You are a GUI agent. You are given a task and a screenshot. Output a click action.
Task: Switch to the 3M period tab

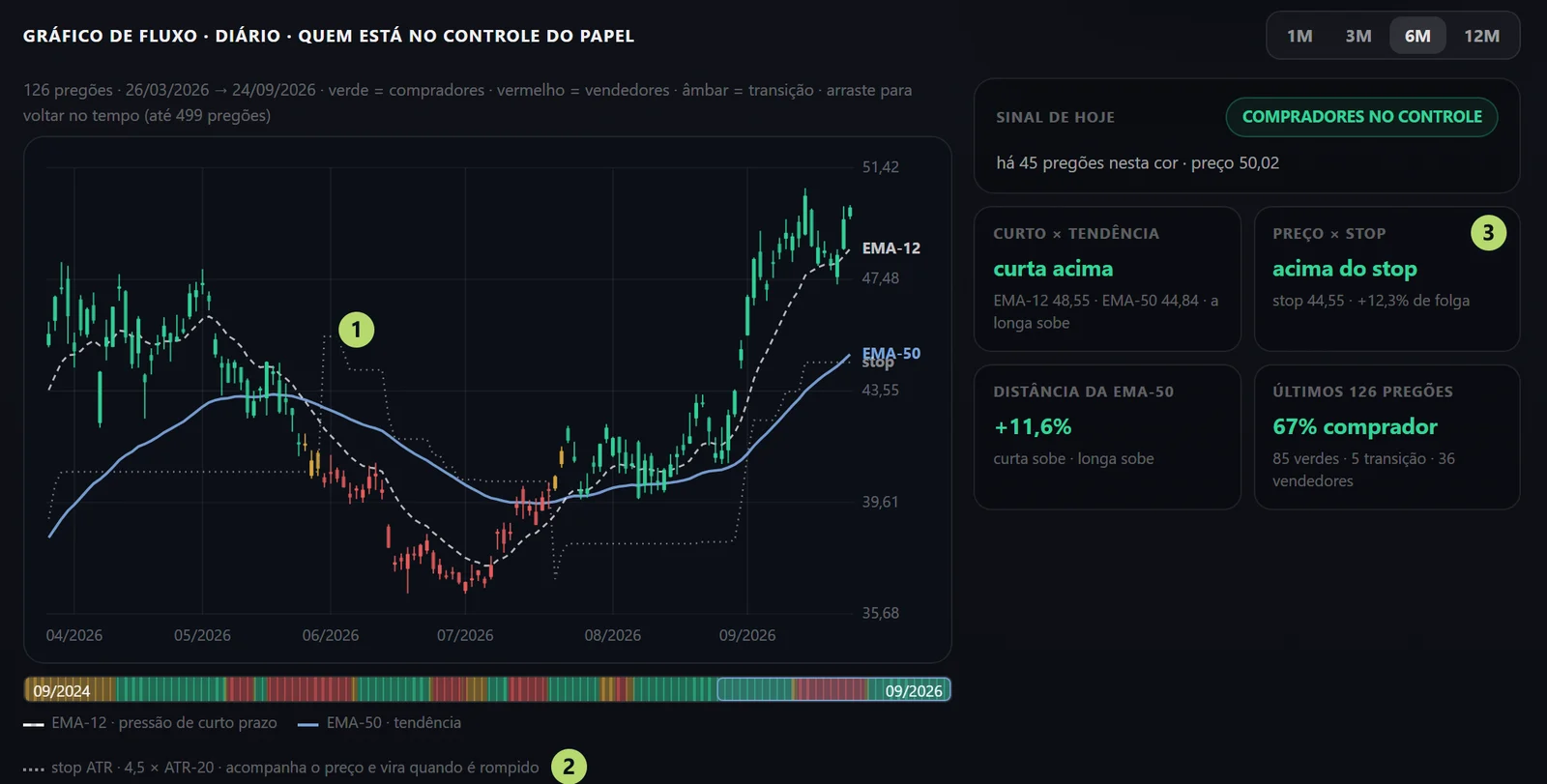(1358, 36)
